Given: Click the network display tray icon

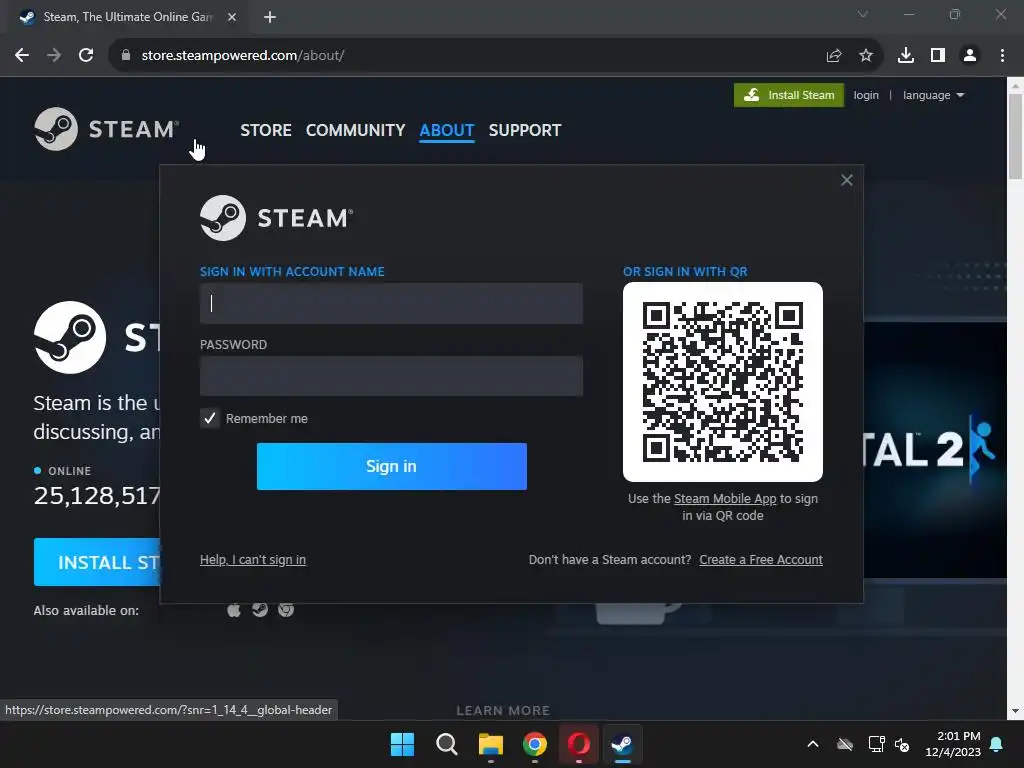Looking at the screenshot, I should [x=876, y=744].
